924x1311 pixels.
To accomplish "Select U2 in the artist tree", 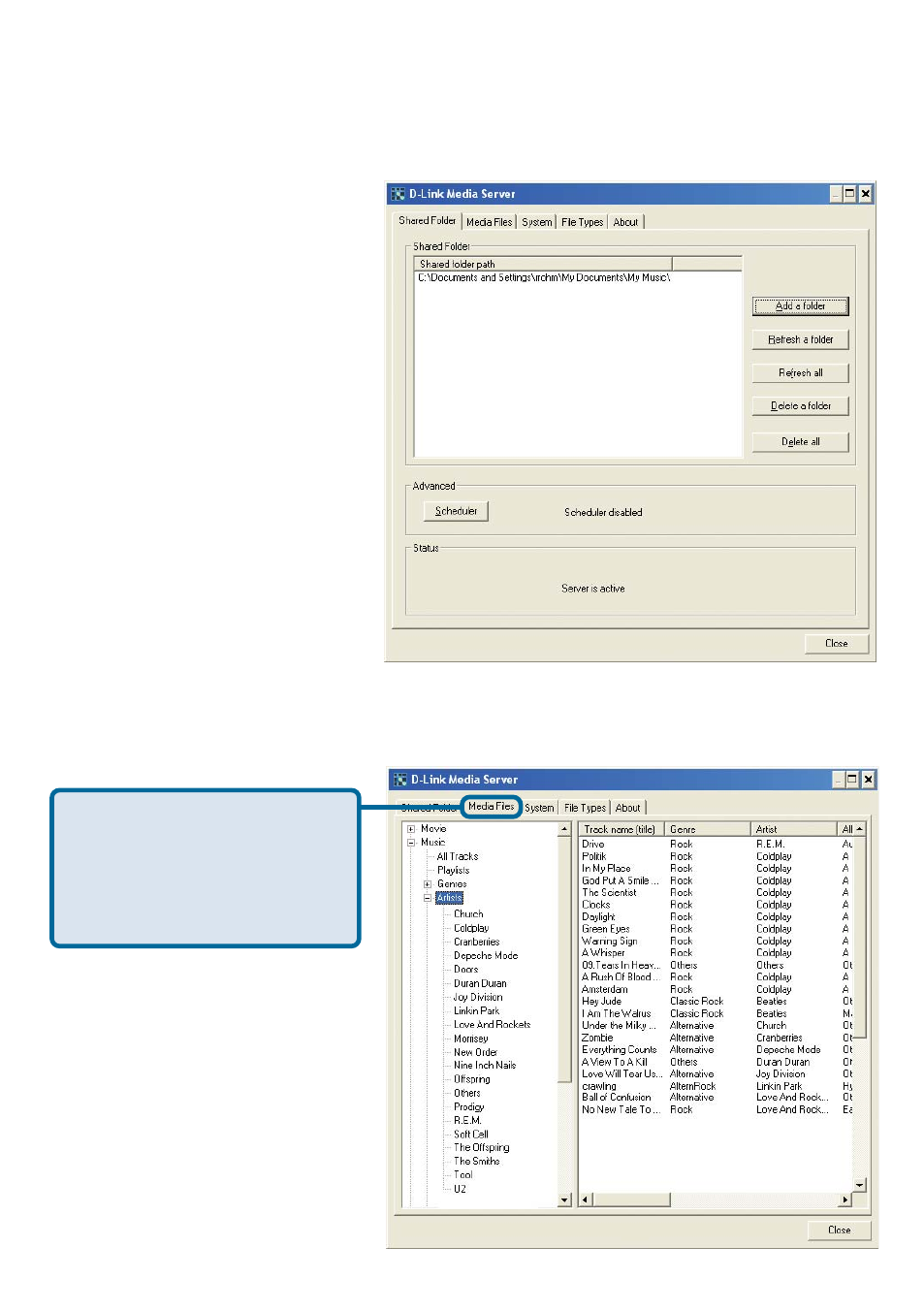I will point(460,1189).
